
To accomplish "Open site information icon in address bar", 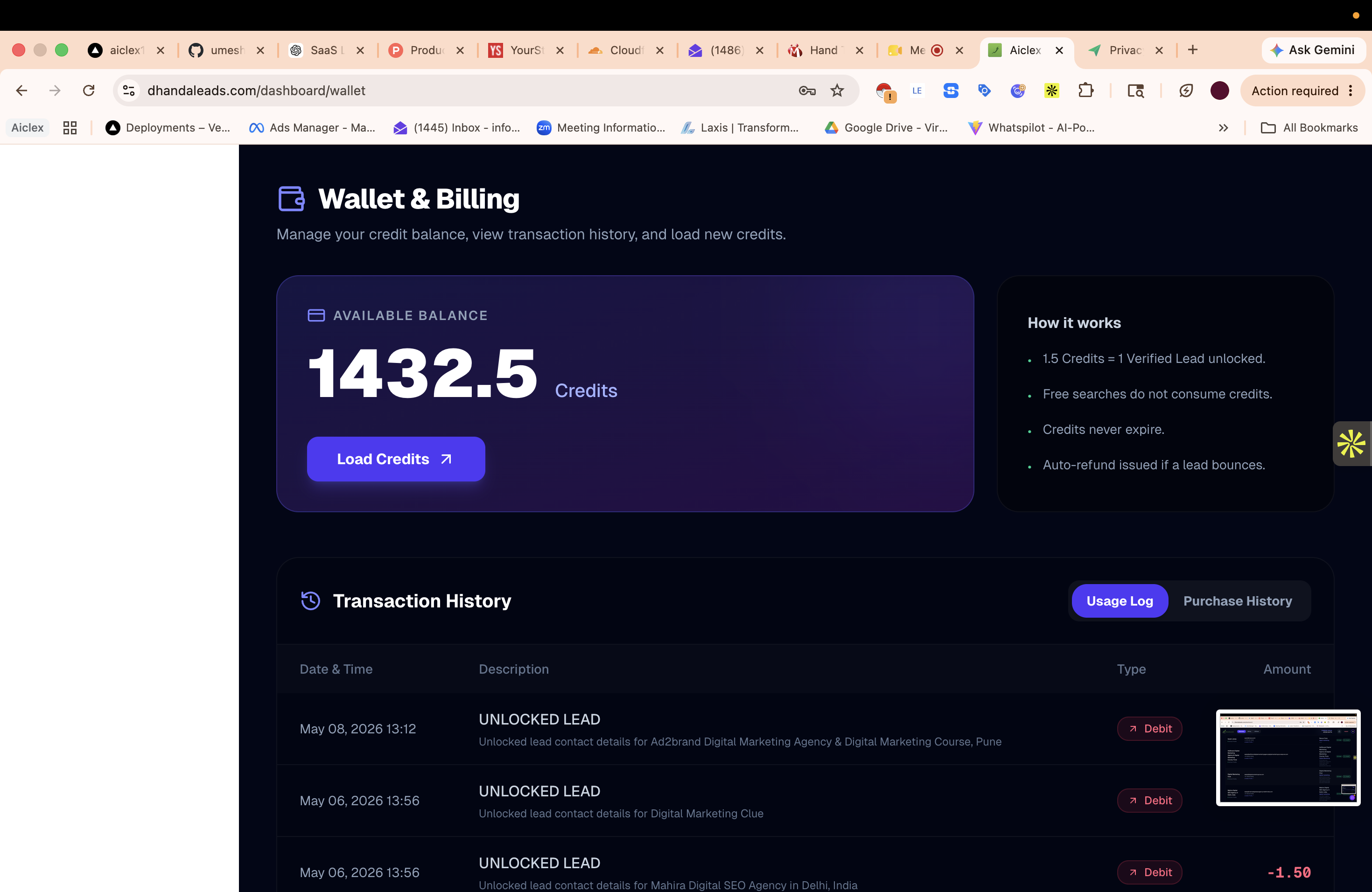I will pyautogui.click(x=129, y=91).
